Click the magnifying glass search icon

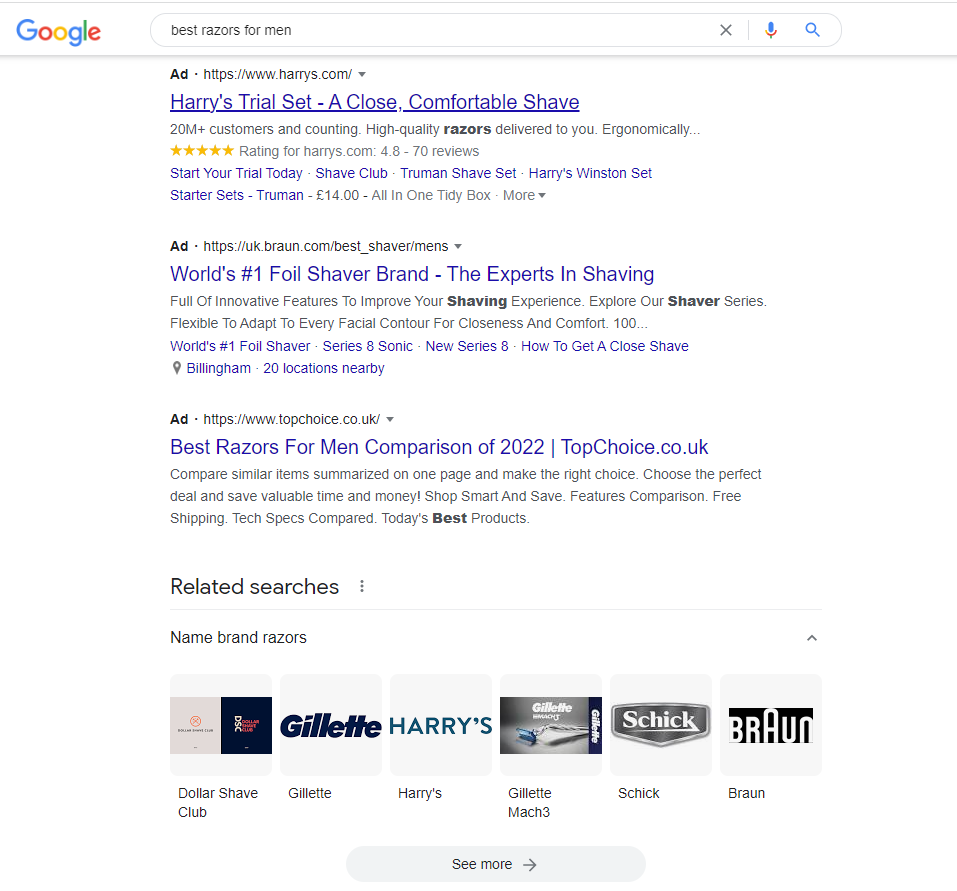click(812, 29)
